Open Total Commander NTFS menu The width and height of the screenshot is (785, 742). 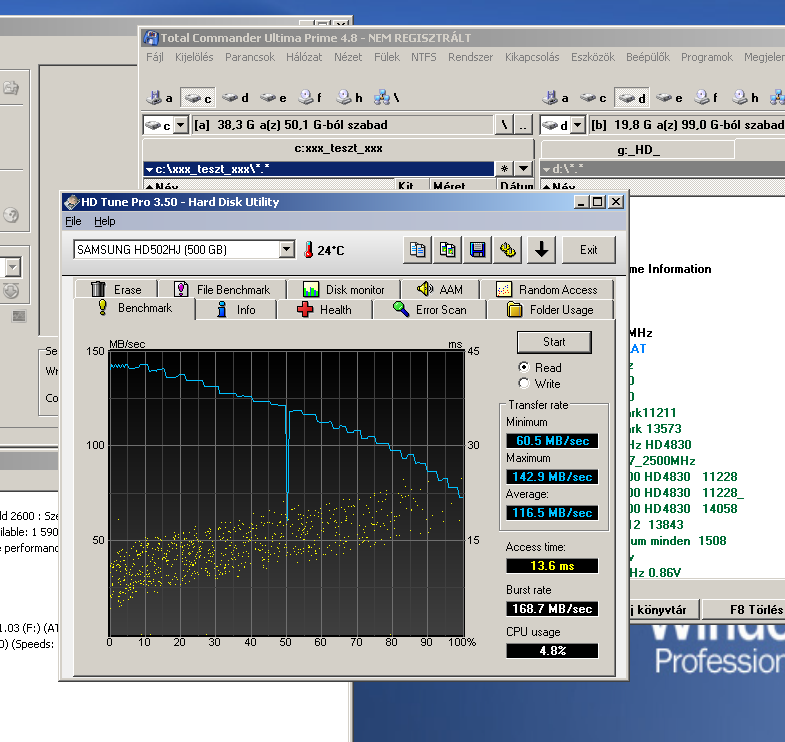pos(424,57)
